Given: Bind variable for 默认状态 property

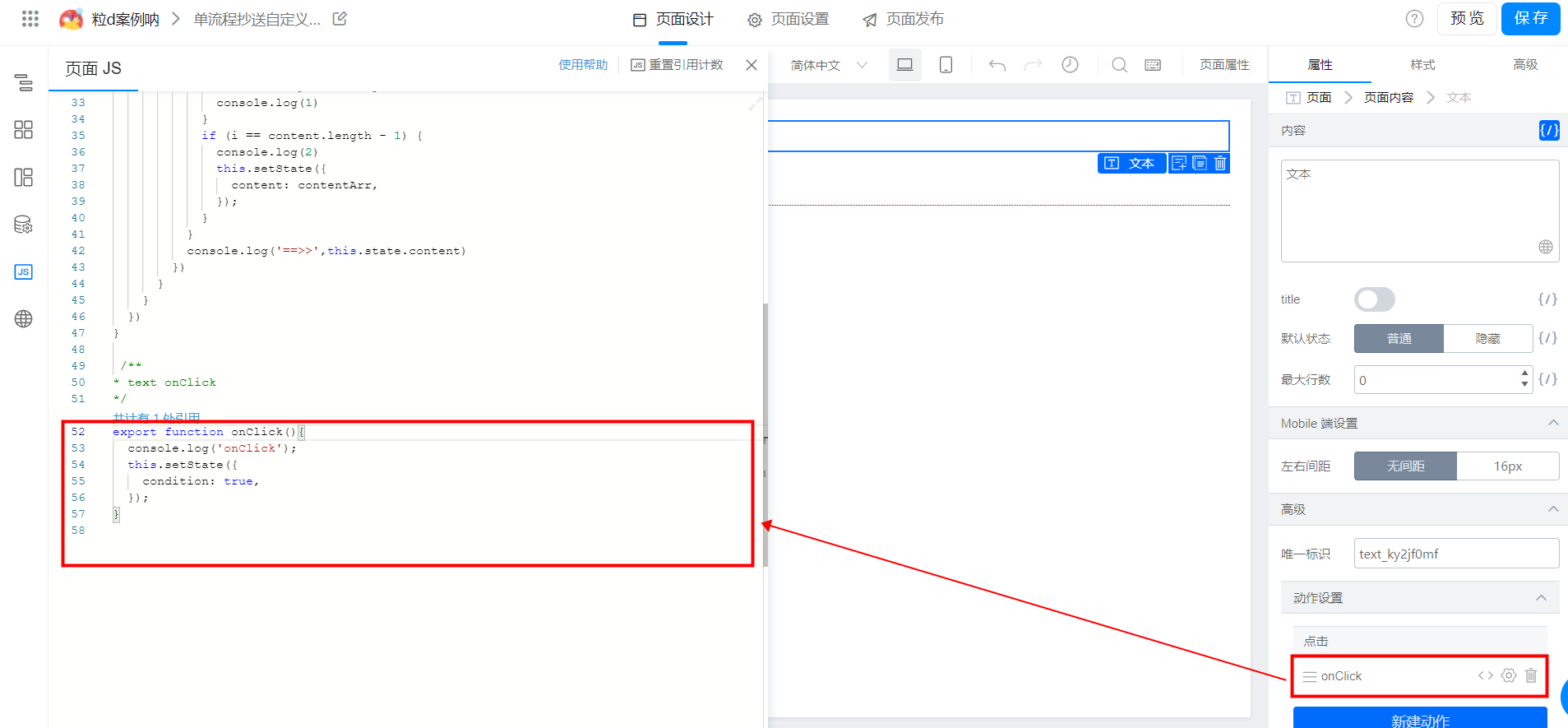Looking at the screenshot, I should coord(1548,338).
